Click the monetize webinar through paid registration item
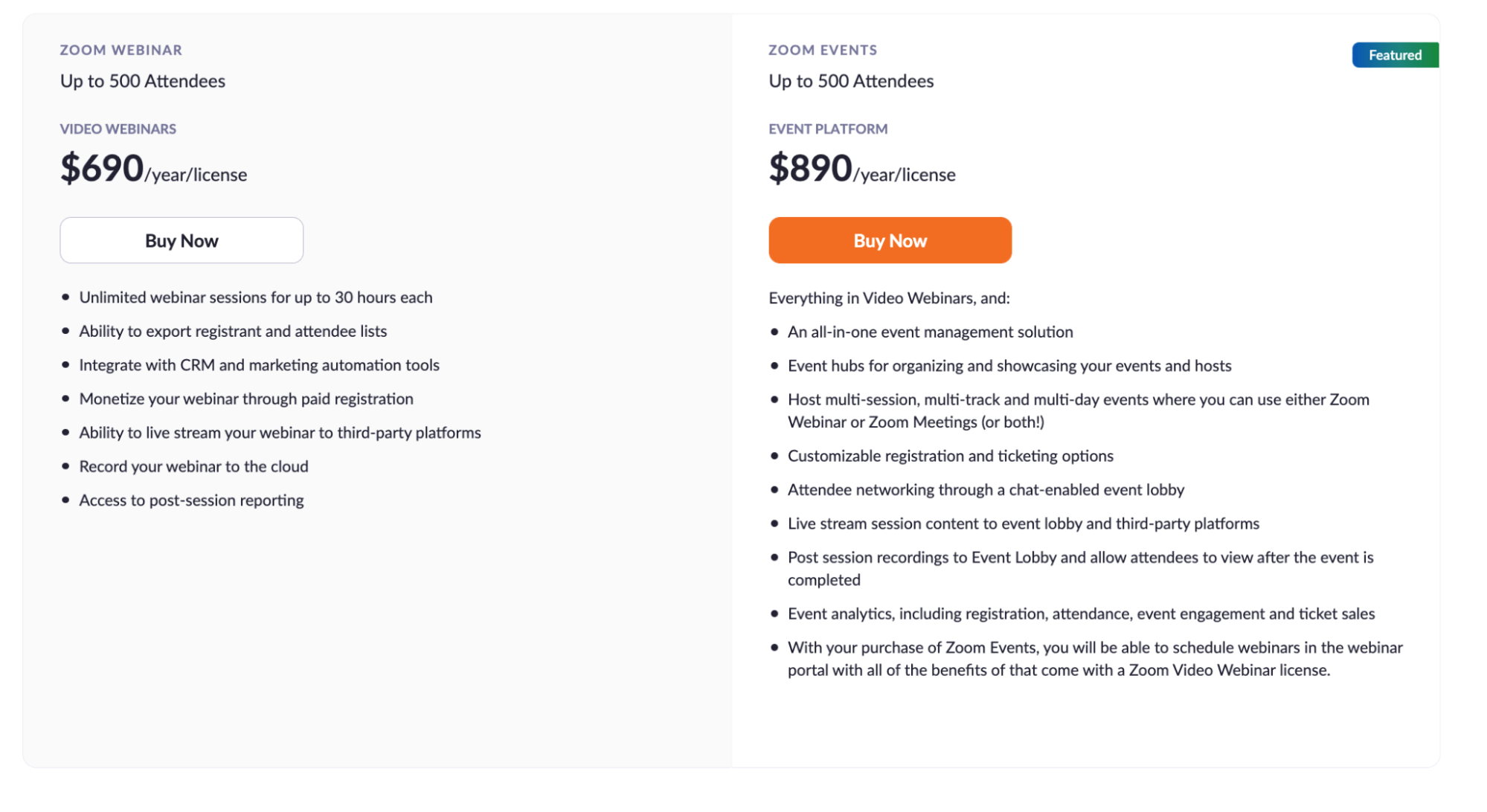This screenshot has width=1487, height=812. [x=246, y=399]
